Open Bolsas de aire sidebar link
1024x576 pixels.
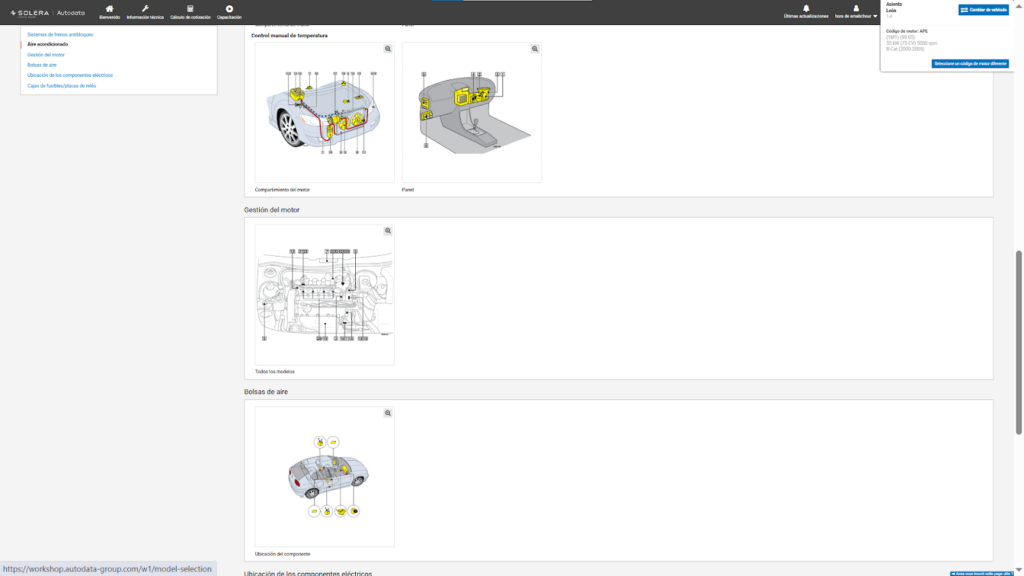pyautogui.click(x=42, y=65)
